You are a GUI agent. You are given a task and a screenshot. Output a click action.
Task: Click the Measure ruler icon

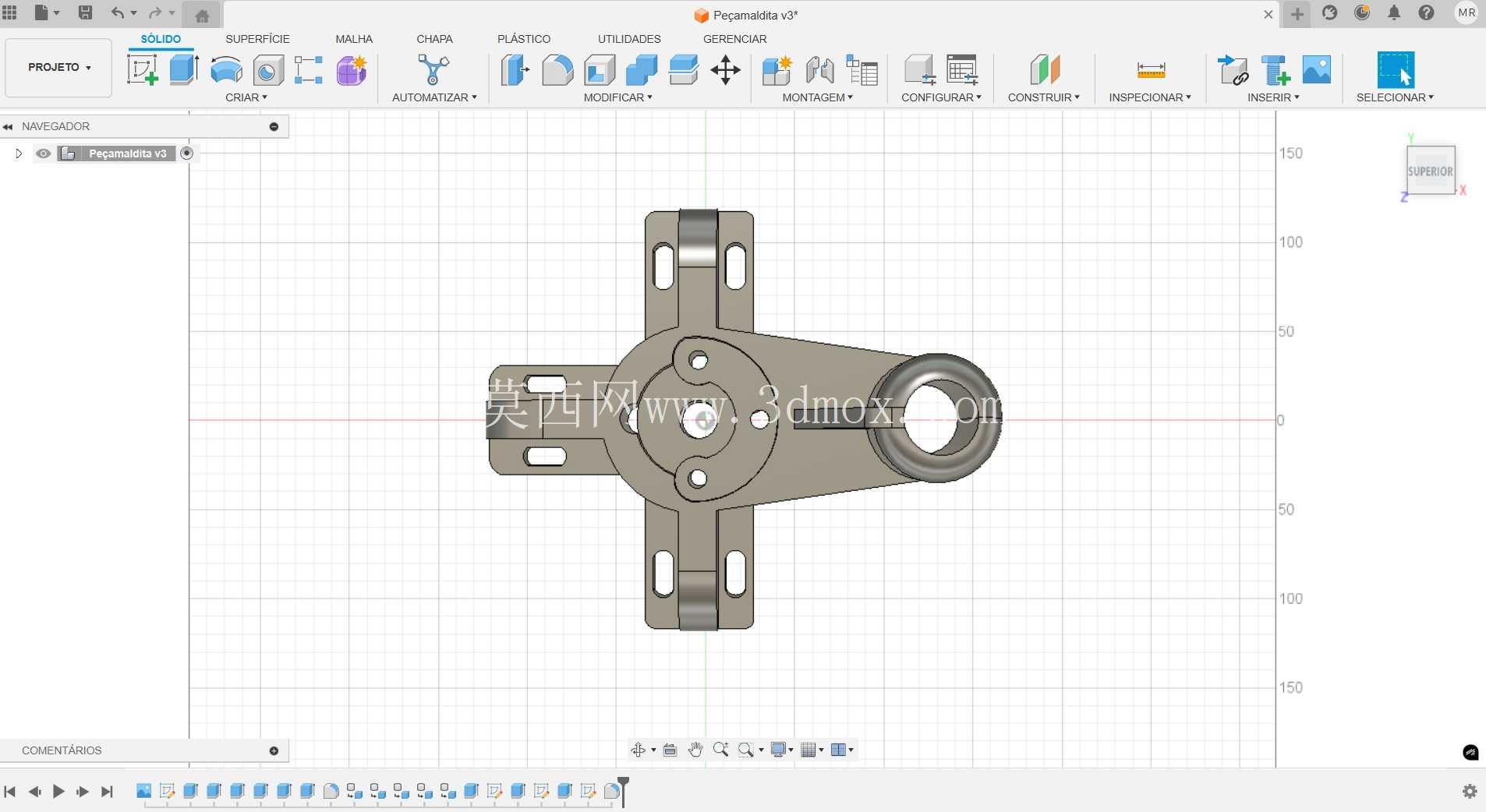click(x=1151, y=70)
